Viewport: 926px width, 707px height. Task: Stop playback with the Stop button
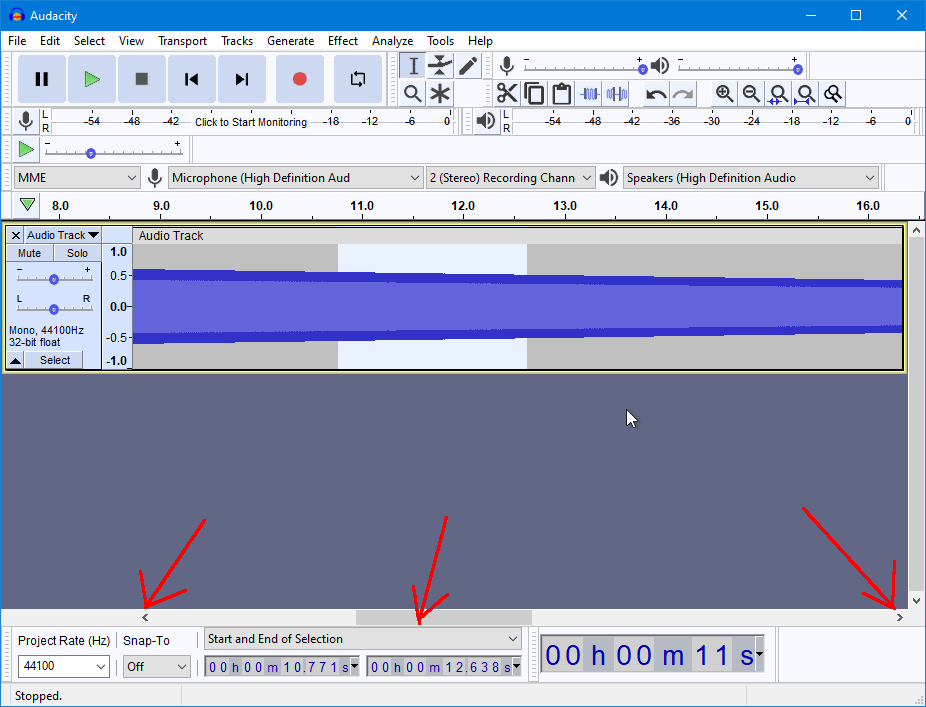[142, 79]
